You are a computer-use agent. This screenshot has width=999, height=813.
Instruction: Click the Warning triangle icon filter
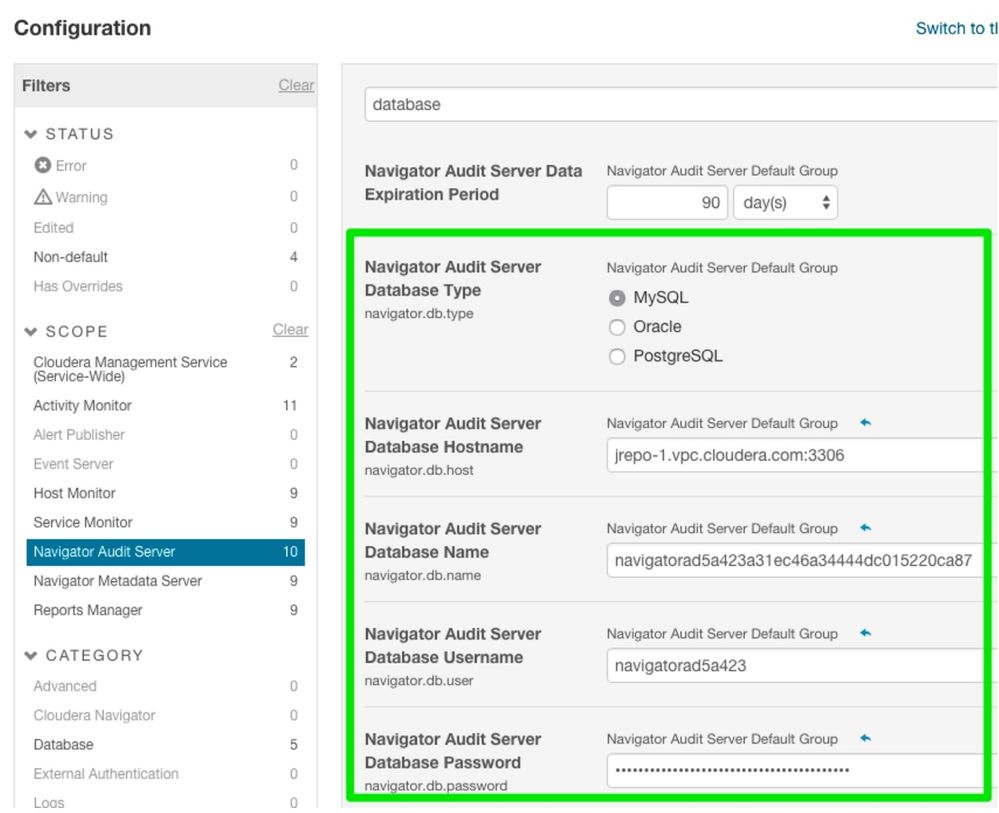(x=43, y=197)
